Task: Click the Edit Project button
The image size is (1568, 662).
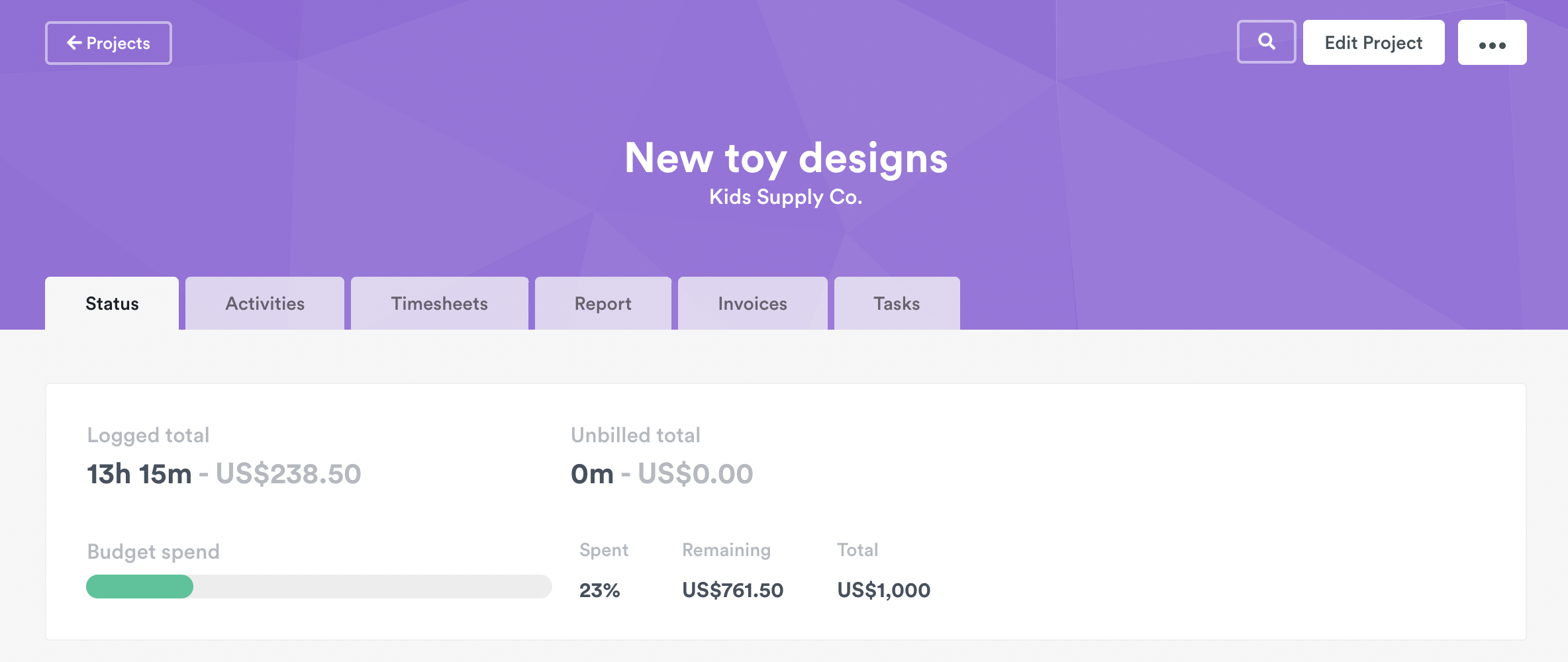Action: pyautogui.click(x=1373, y=43)
